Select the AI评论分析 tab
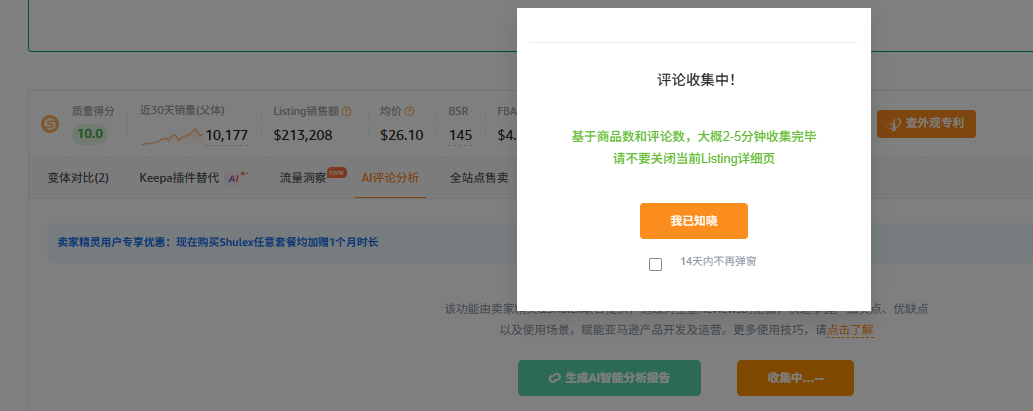The height and width of the screenshot is (411, 1033). [x=391, y=178]
